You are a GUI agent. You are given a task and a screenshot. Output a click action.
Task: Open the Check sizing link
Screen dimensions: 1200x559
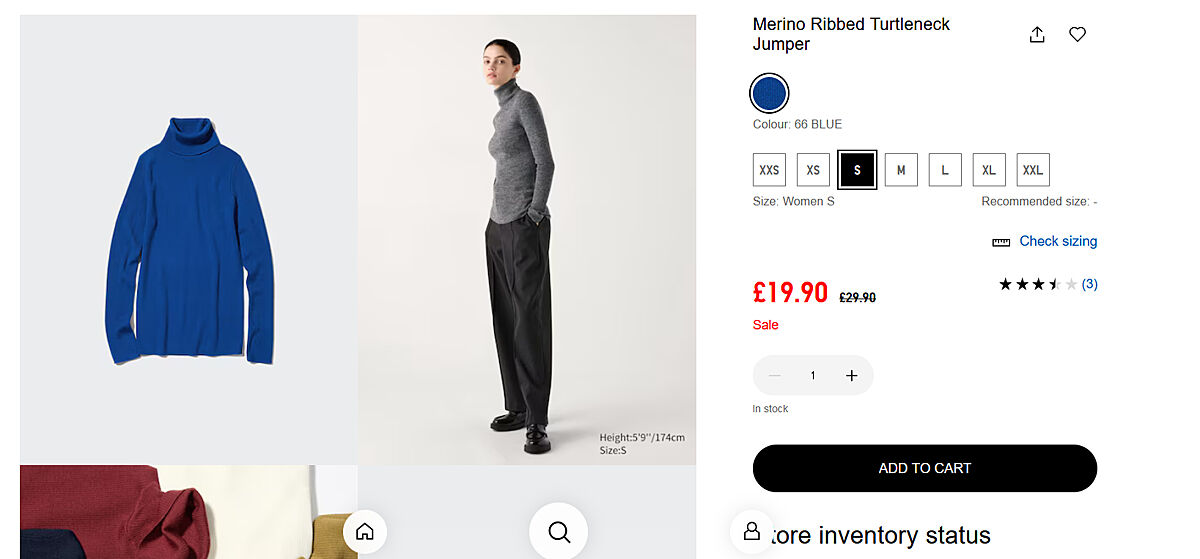[x=1058, y=241]
